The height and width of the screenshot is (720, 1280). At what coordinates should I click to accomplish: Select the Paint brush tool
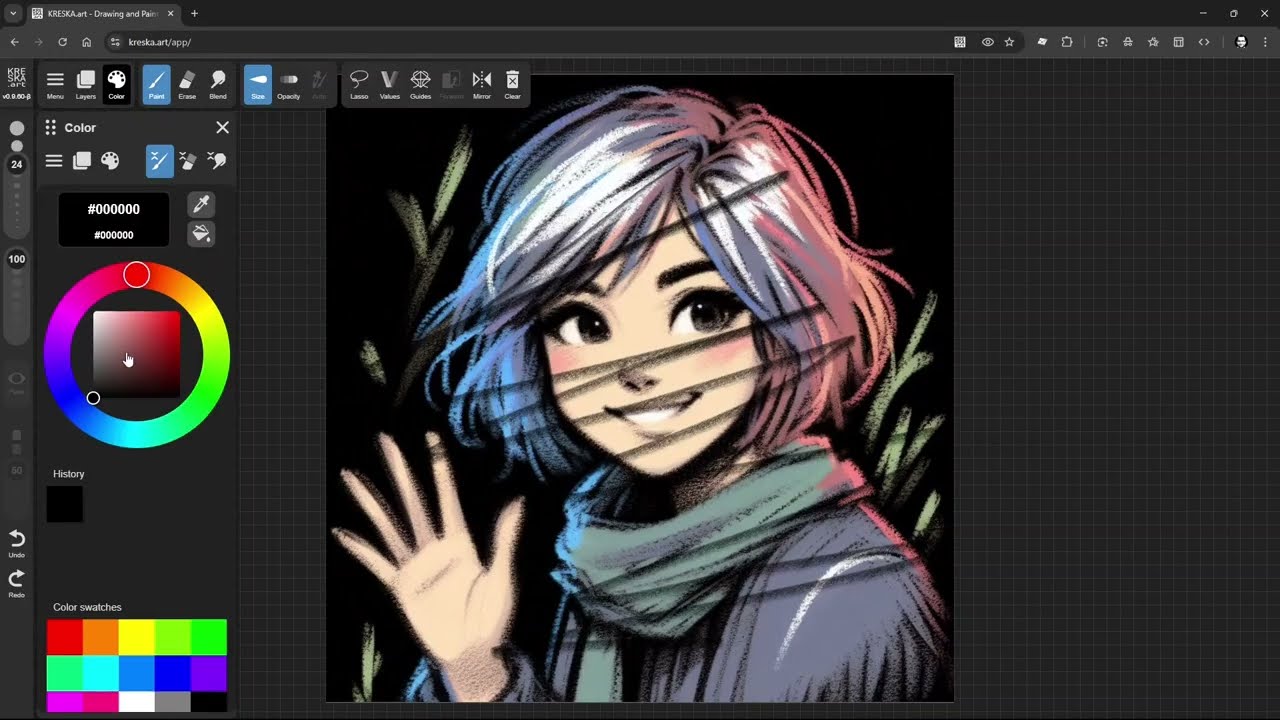tap(156, 85)
